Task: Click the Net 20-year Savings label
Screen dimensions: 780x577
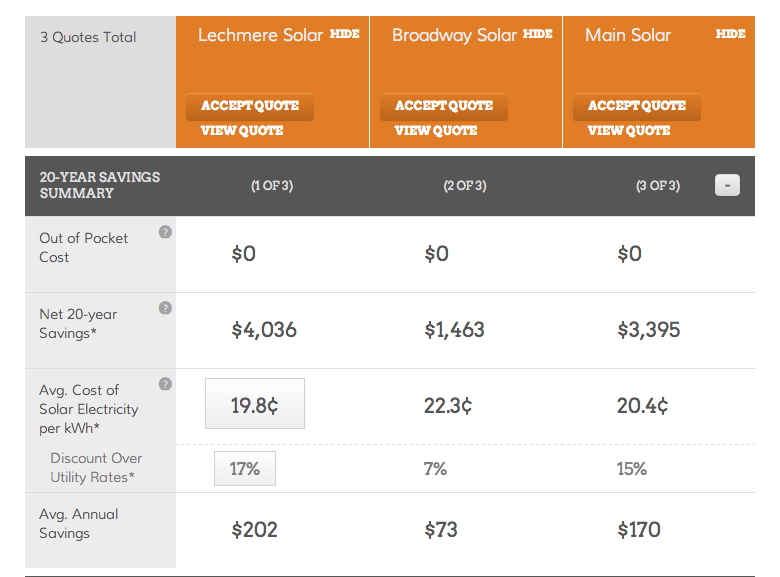Action: tap(78, 324)
